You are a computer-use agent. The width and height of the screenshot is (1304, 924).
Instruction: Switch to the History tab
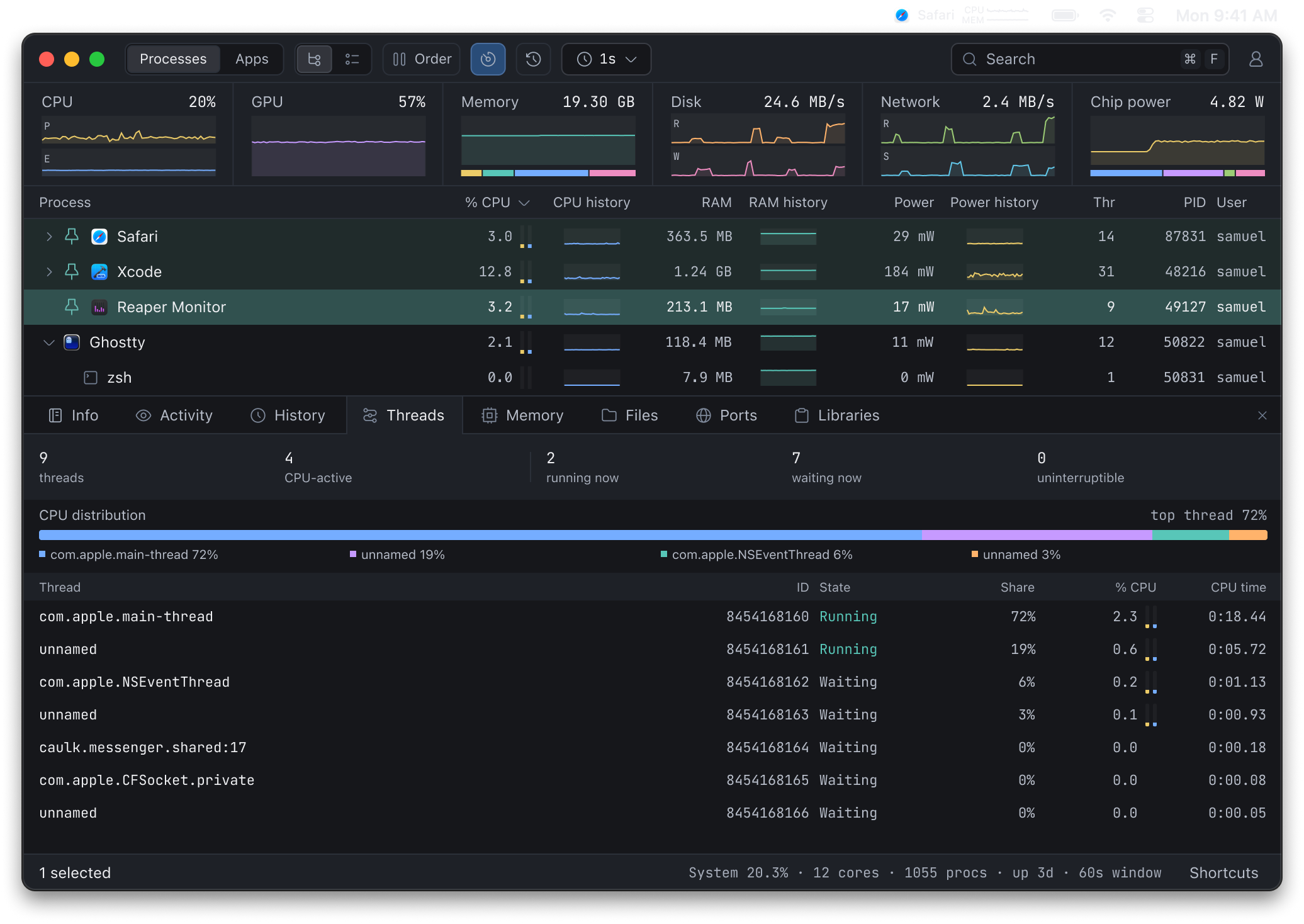(x=288, y=415)
